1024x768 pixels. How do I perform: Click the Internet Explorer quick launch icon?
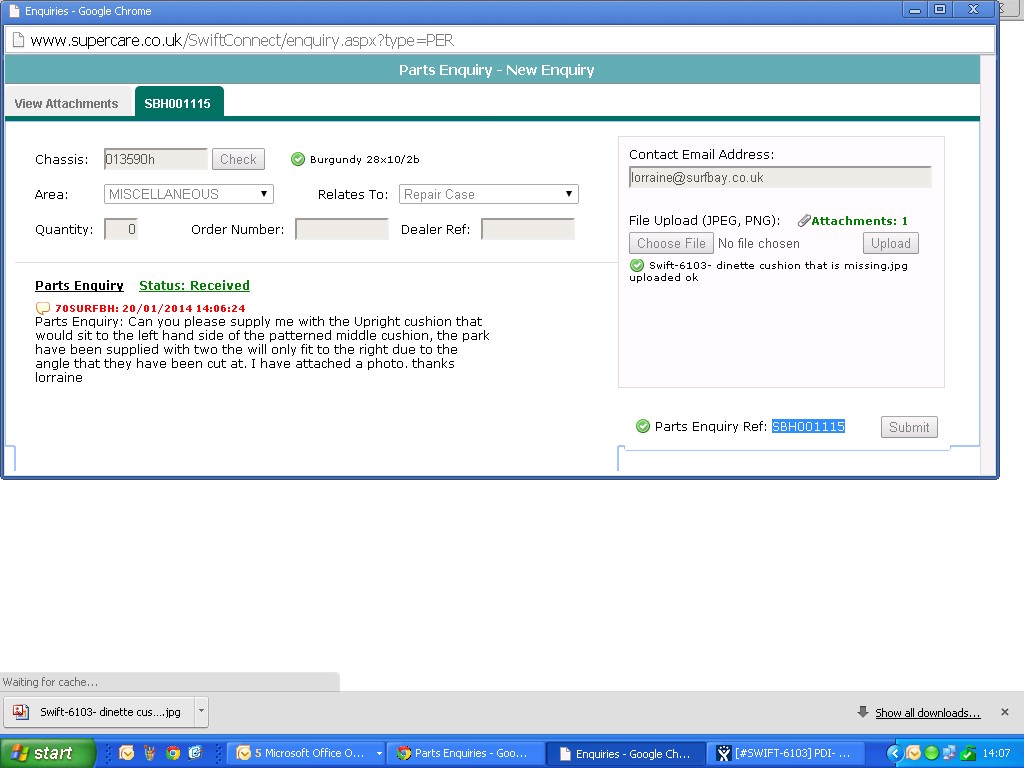pos(195,753)
